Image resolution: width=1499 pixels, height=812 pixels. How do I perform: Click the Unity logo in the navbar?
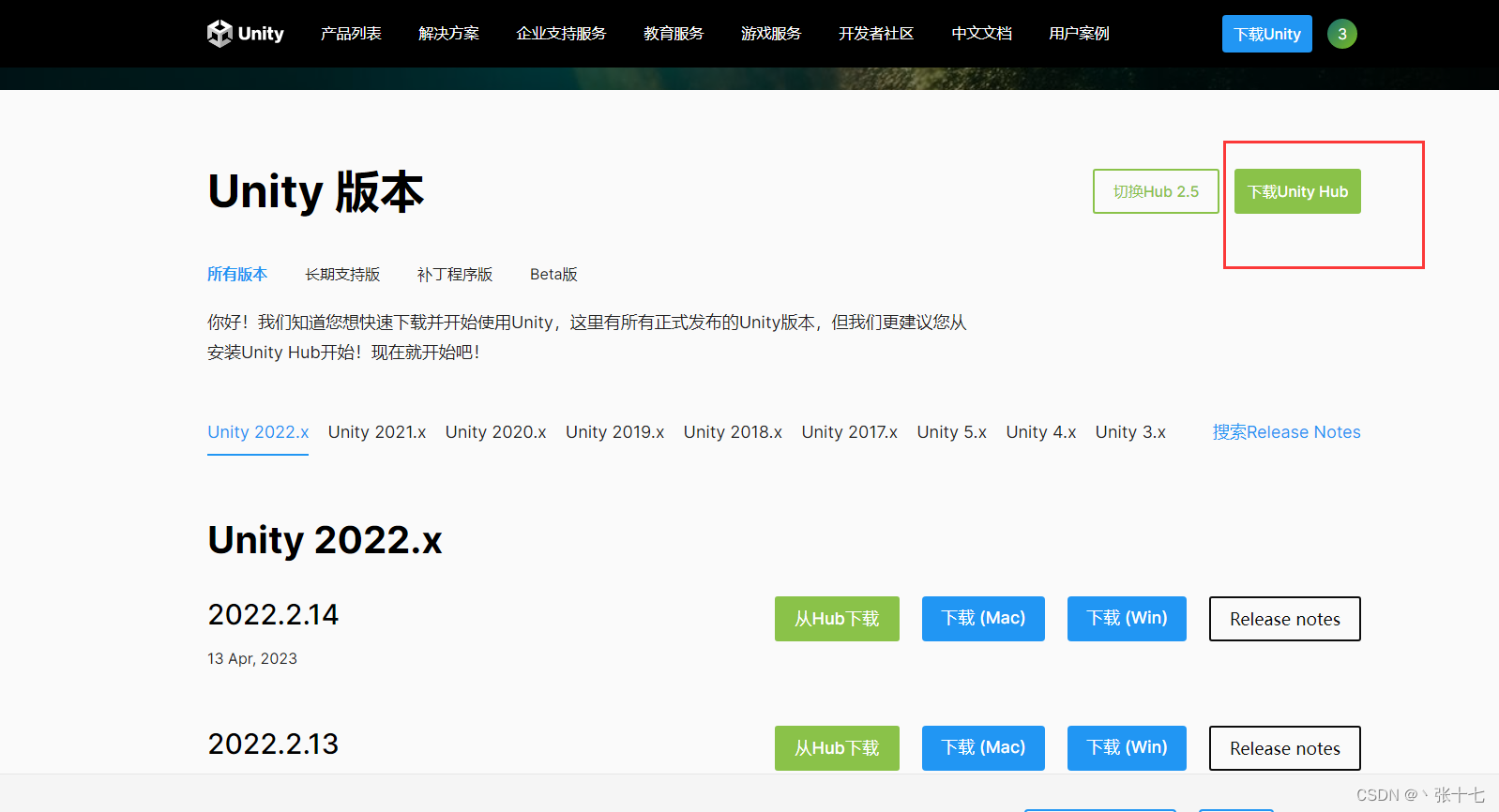[x=246, y=34]
